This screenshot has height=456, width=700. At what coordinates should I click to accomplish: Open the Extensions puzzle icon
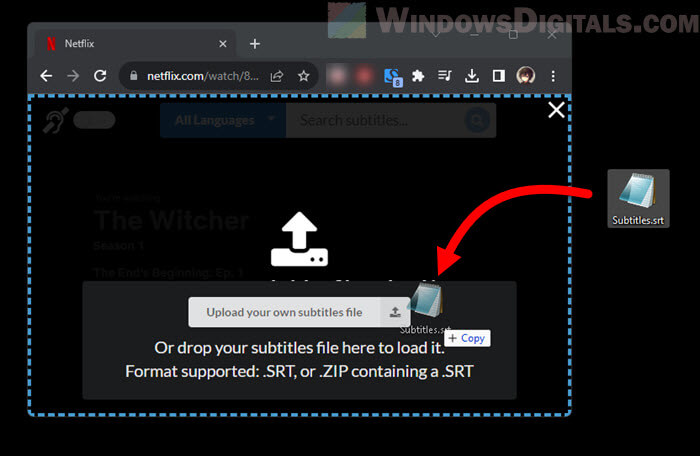[418, 76]
